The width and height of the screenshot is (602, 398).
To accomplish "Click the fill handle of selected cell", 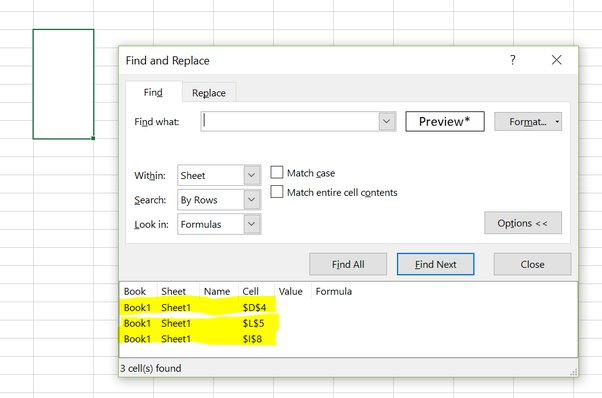I will 93,138.
